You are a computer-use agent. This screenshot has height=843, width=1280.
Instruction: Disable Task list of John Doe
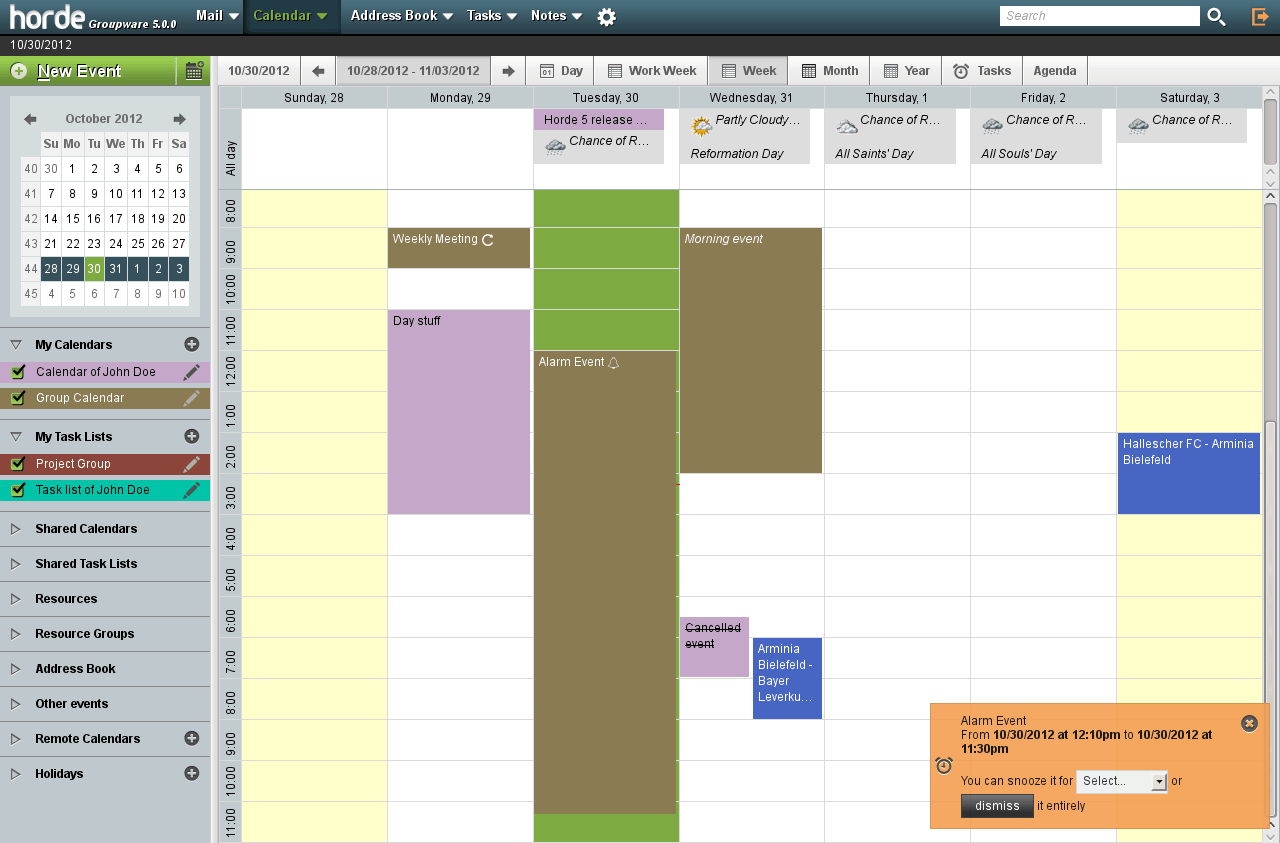pos(17,489)
